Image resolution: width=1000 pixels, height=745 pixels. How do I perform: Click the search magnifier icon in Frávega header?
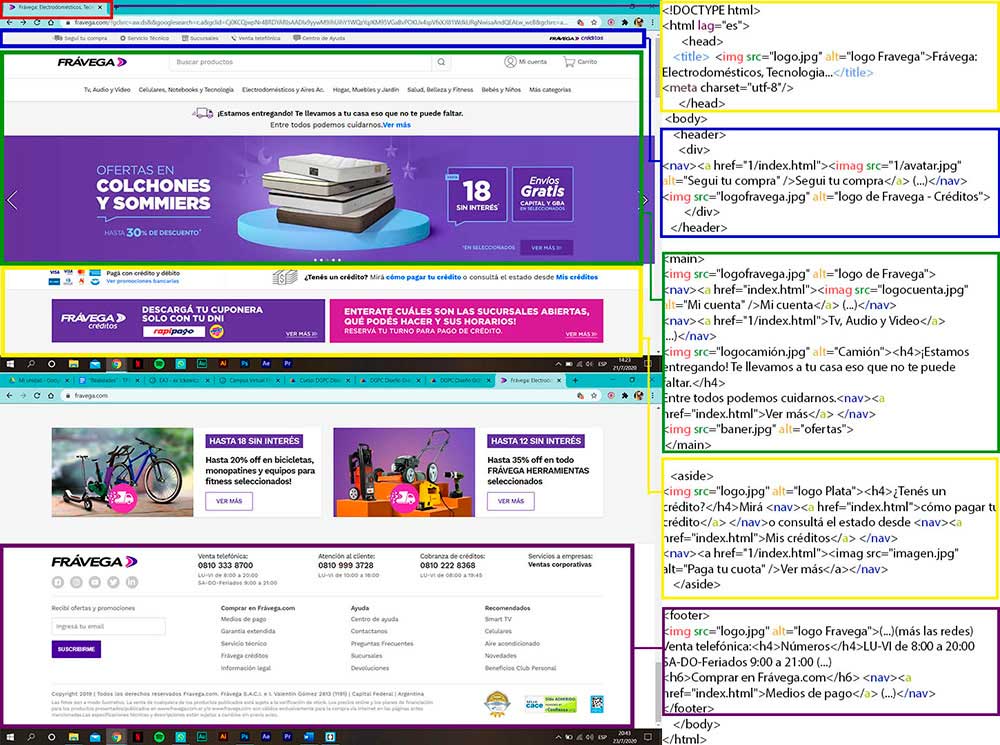pos(441,62)
